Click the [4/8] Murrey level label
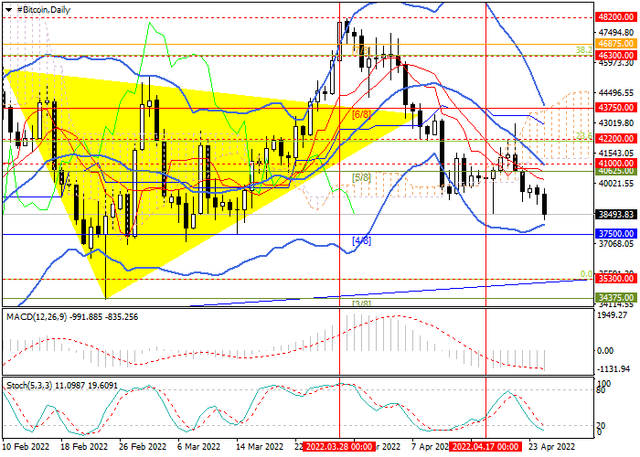This screenshot has height=457, width=640. [362, 240]
